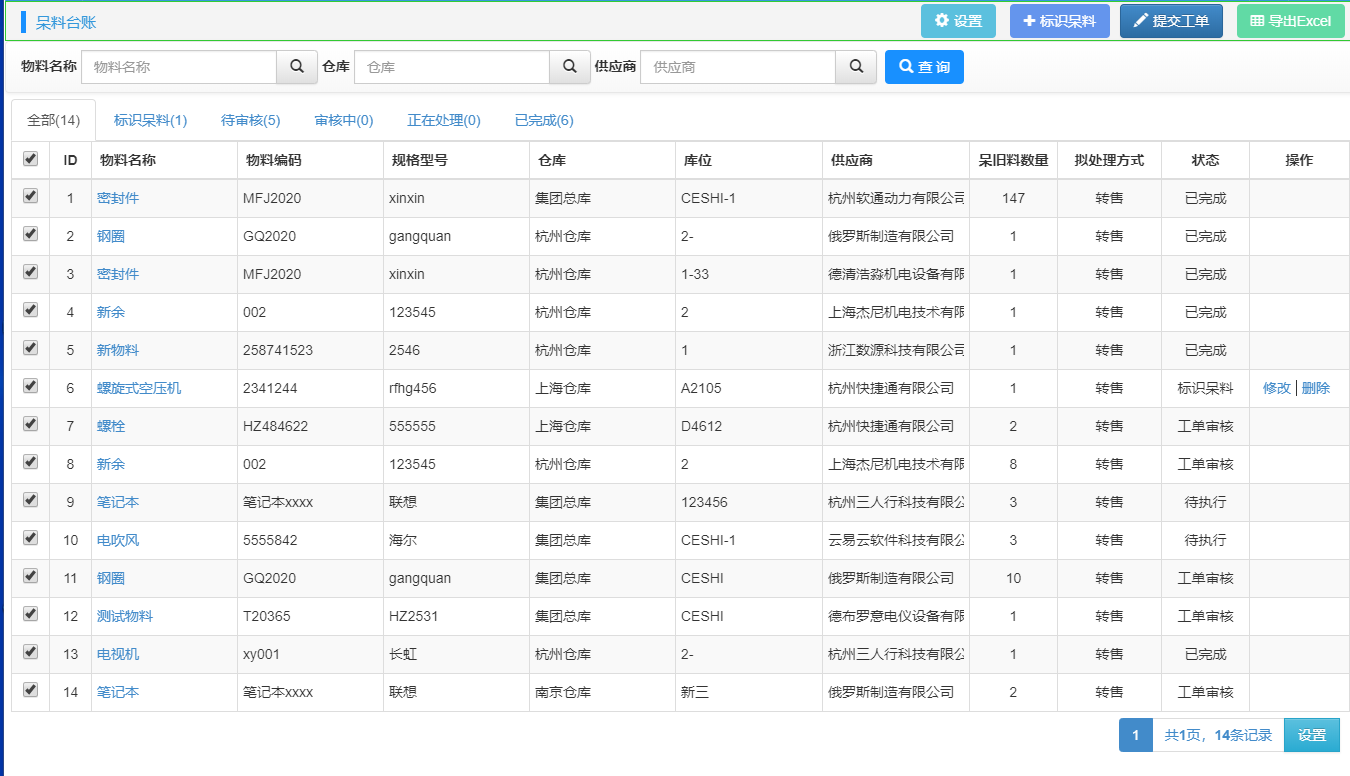Uncheck the checkbox for row ID 13
The width and height of the screenshot is (1350, 776).
click(x=30, y=652)
